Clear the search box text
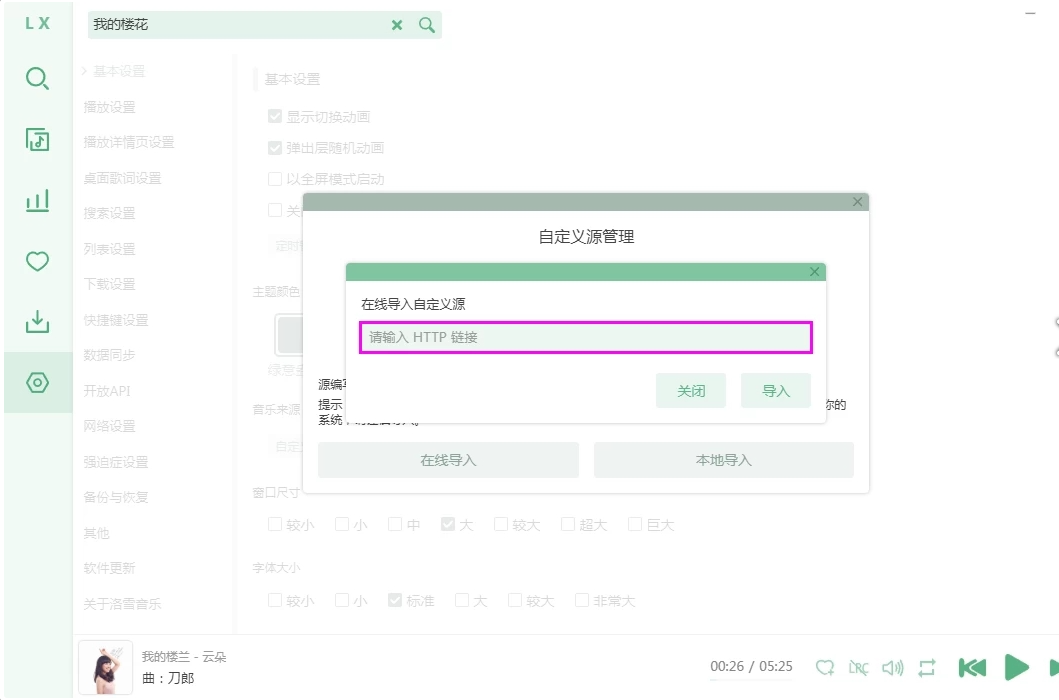Screen dimensions: 1059x700 tap(397, 25)
